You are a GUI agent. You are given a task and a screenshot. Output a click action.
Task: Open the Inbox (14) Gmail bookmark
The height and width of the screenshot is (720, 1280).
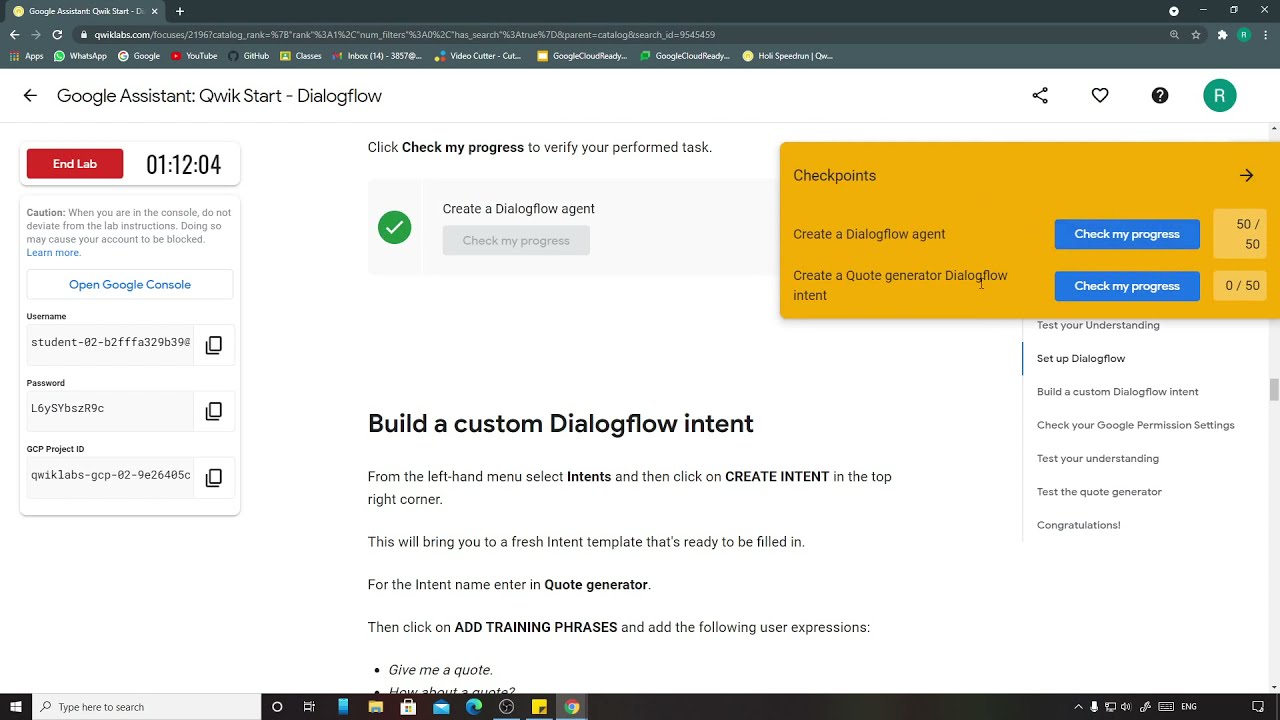point(377,56)
